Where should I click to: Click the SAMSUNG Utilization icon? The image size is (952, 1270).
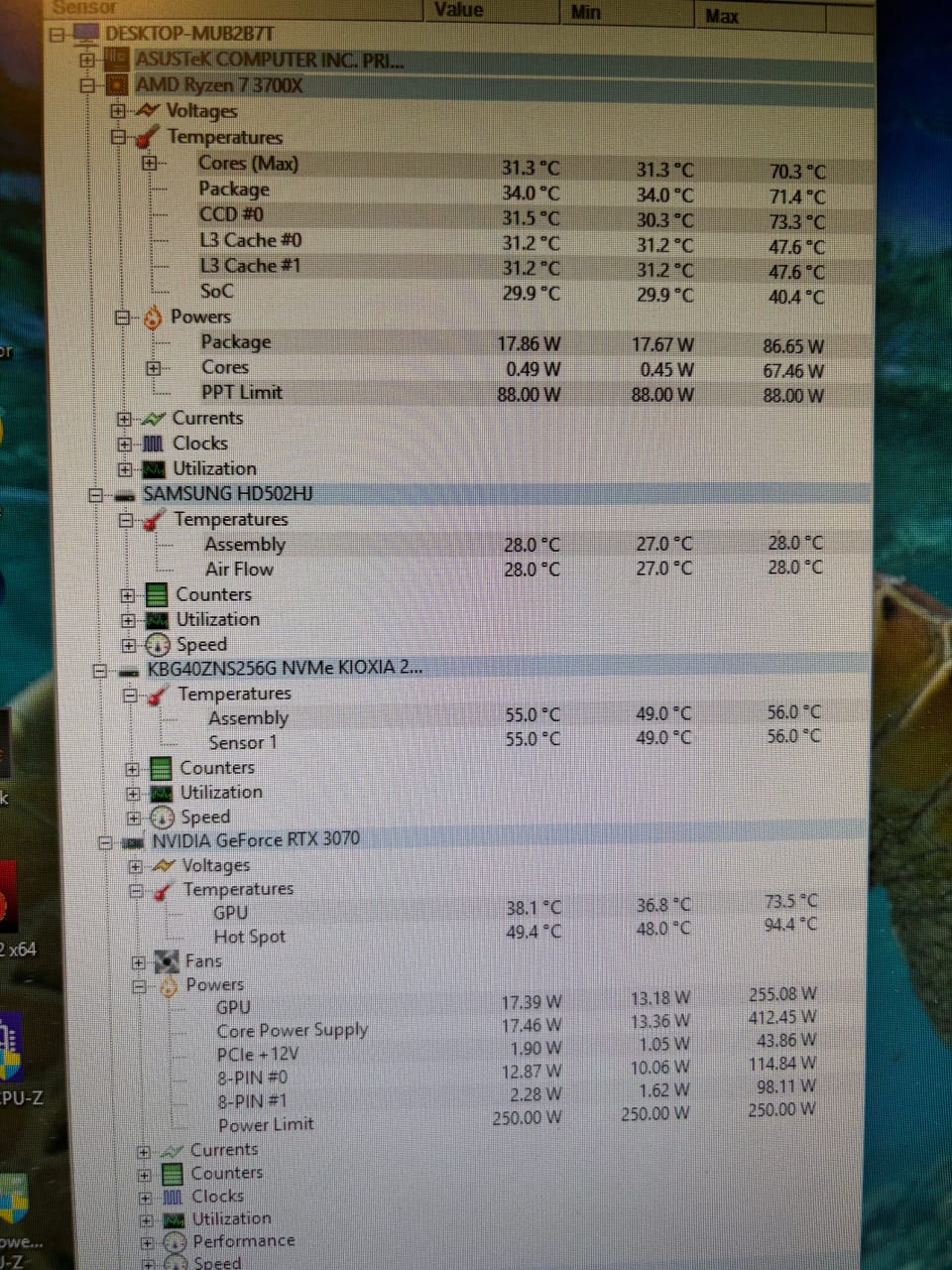point(156,620)
